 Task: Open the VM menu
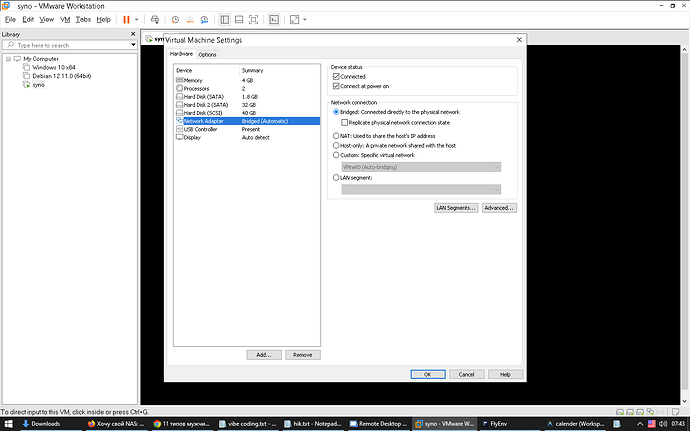click(65, 19)
